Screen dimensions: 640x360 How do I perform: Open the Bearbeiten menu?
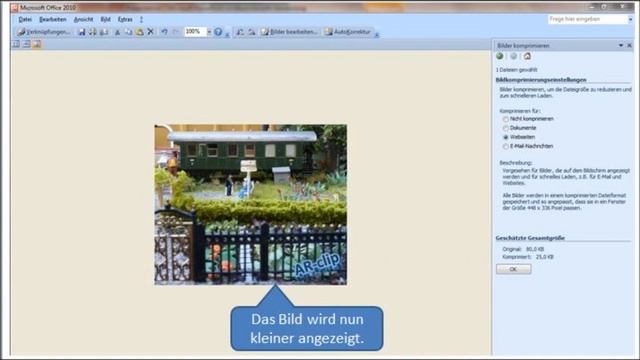point(53,19)
